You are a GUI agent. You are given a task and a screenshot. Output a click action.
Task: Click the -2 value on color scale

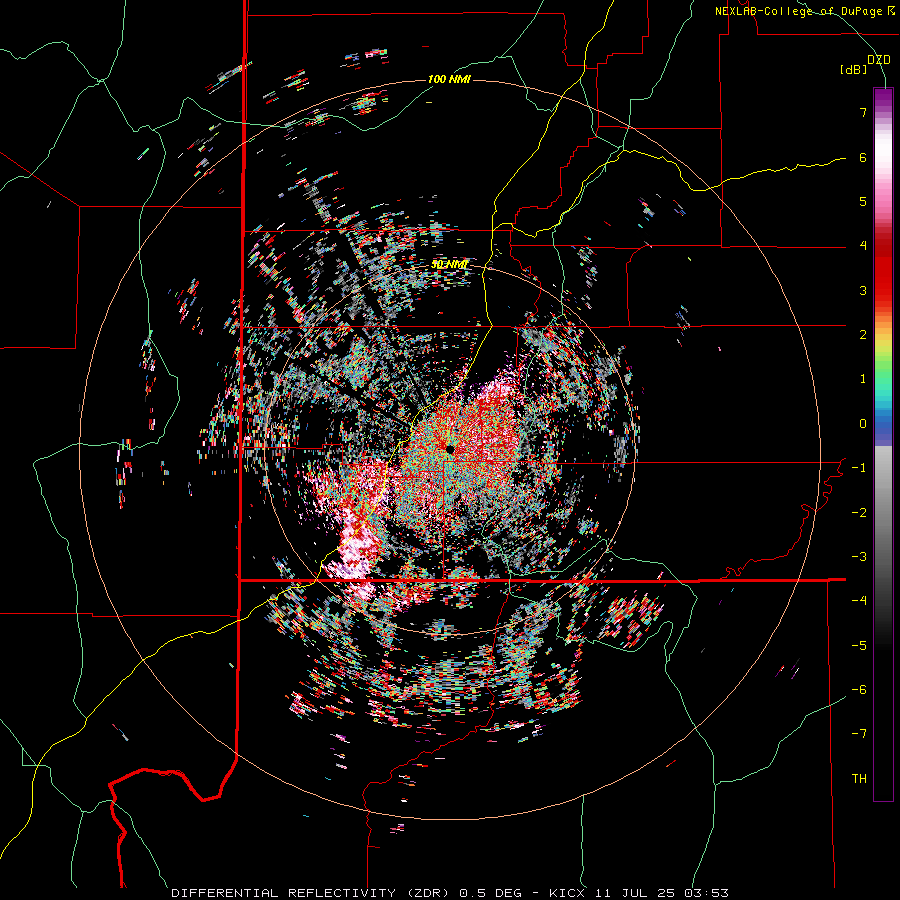(x=859, y=513)
